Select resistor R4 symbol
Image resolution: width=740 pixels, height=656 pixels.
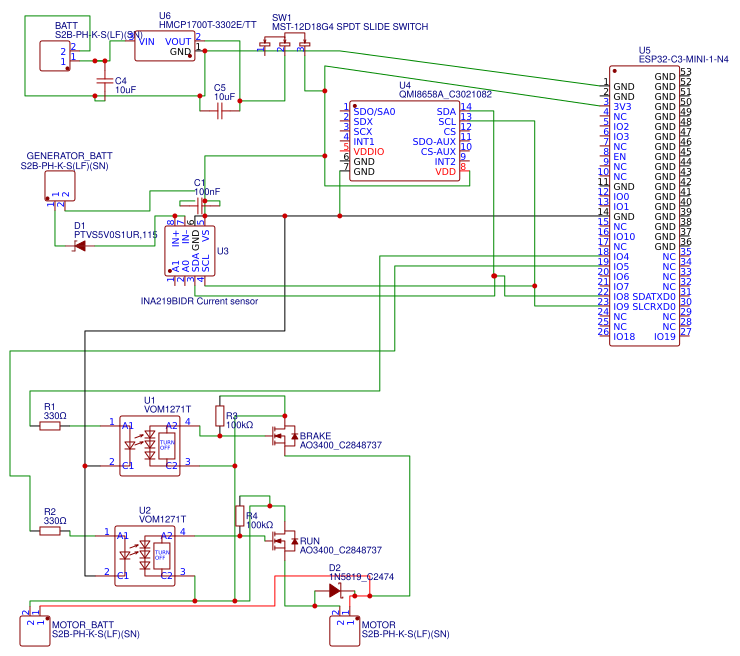click(x=240, y=516)
